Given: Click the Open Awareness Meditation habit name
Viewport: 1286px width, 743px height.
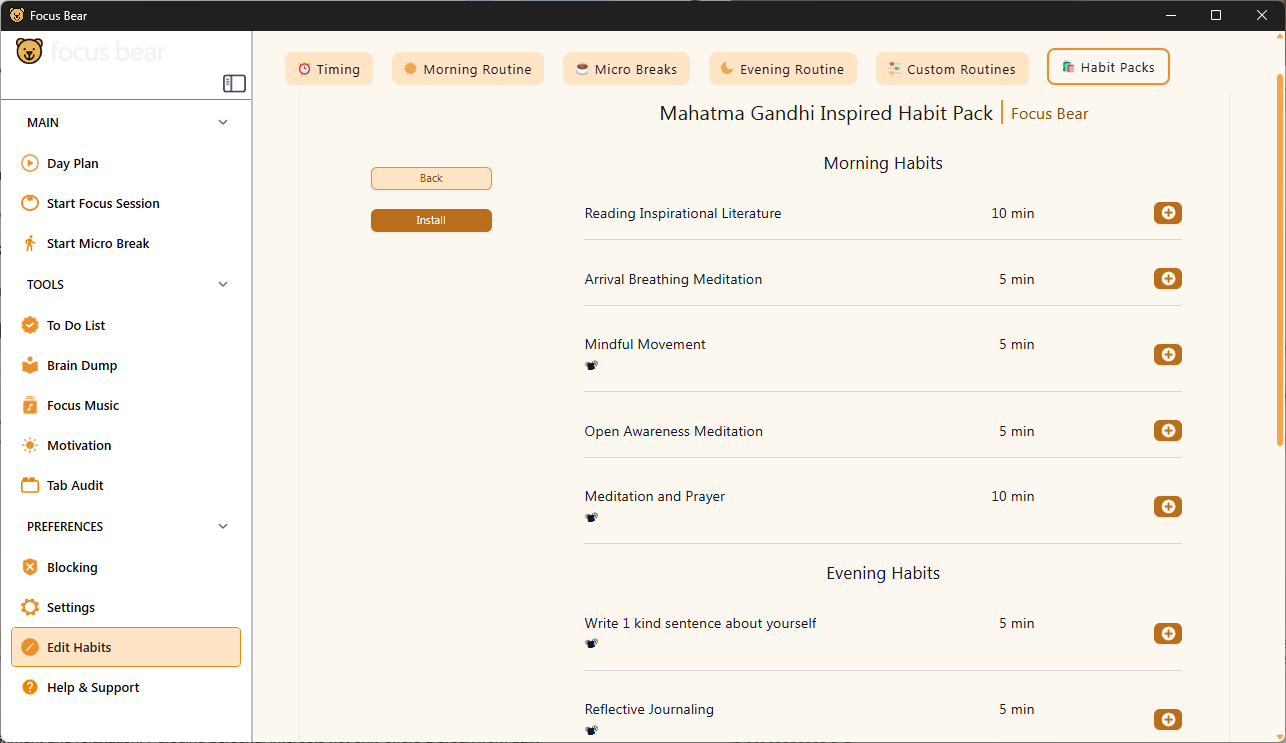Looking at the screenshot, I should 673,431.
